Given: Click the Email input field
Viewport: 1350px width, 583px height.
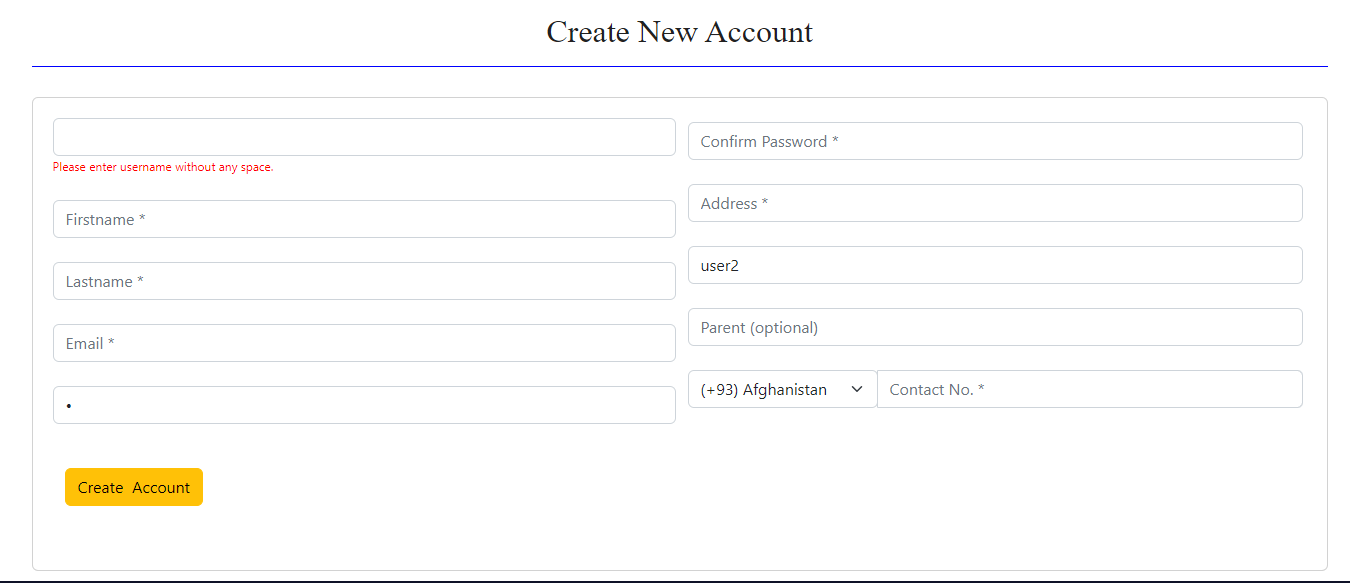Looking at the screenshot, I should pos(364,343).
